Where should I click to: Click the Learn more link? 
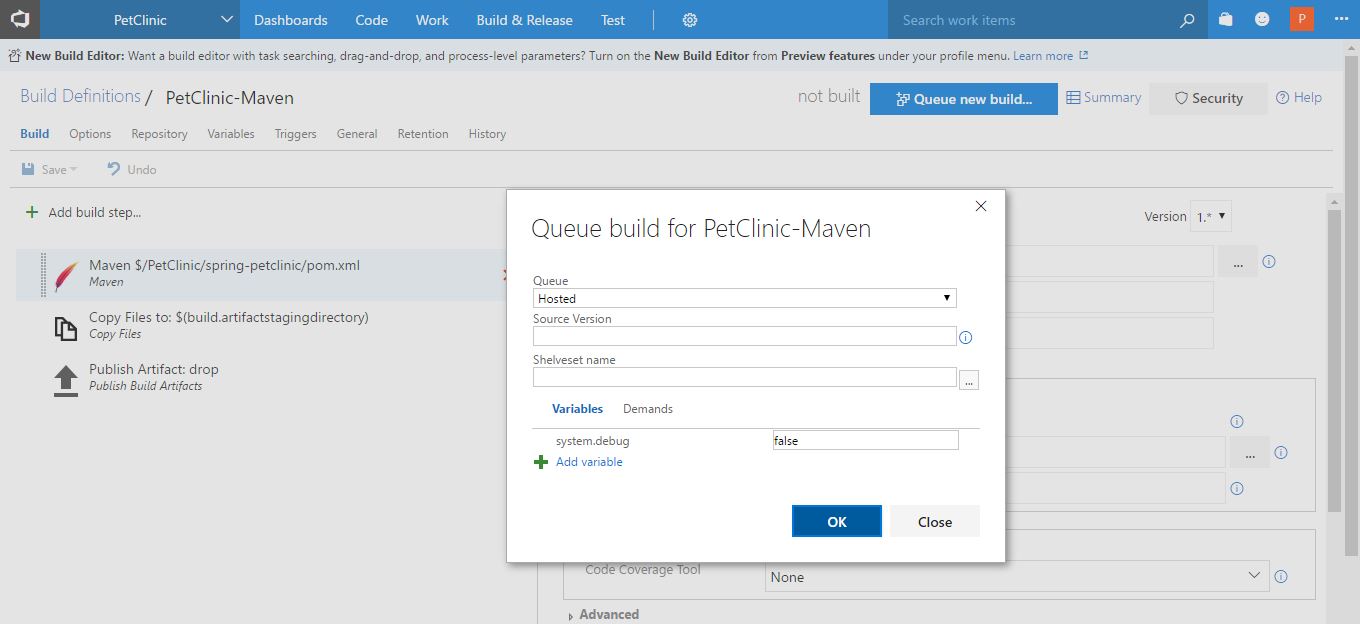pyautogui.click(x=1043, y=56)
